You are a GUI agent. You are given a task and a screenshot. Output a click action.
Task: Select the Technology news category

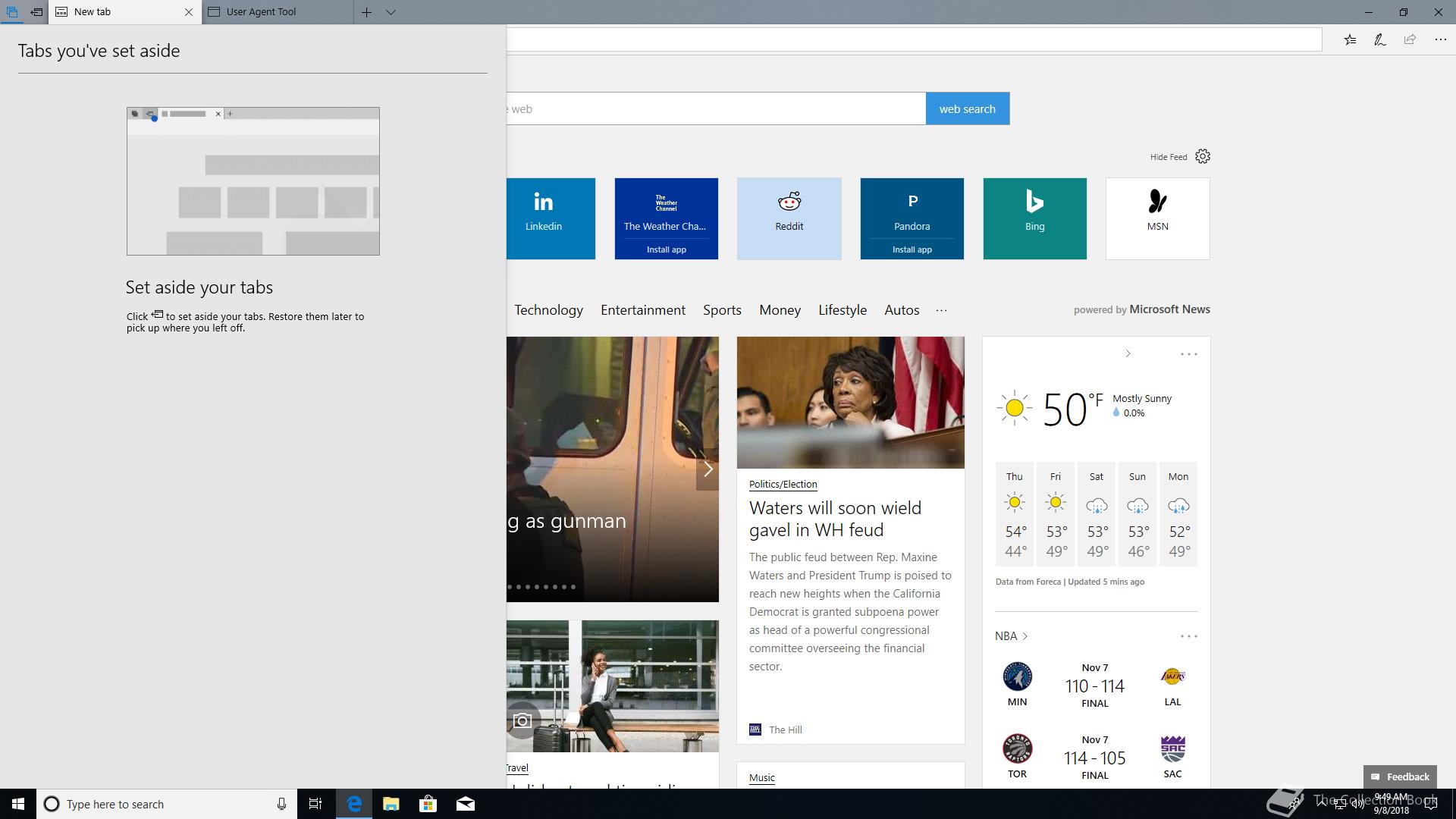pos(549,310)
